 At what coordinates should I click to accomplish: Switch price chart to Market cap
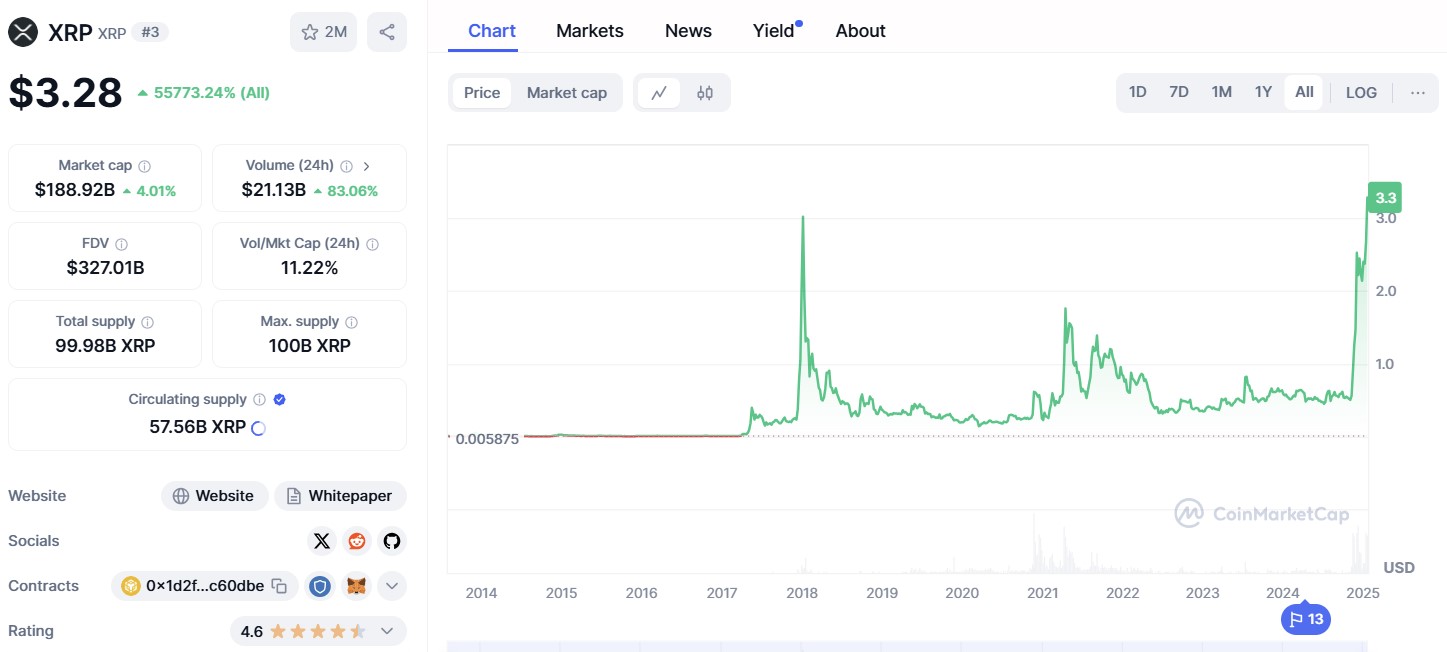click(x=566, y=92)
